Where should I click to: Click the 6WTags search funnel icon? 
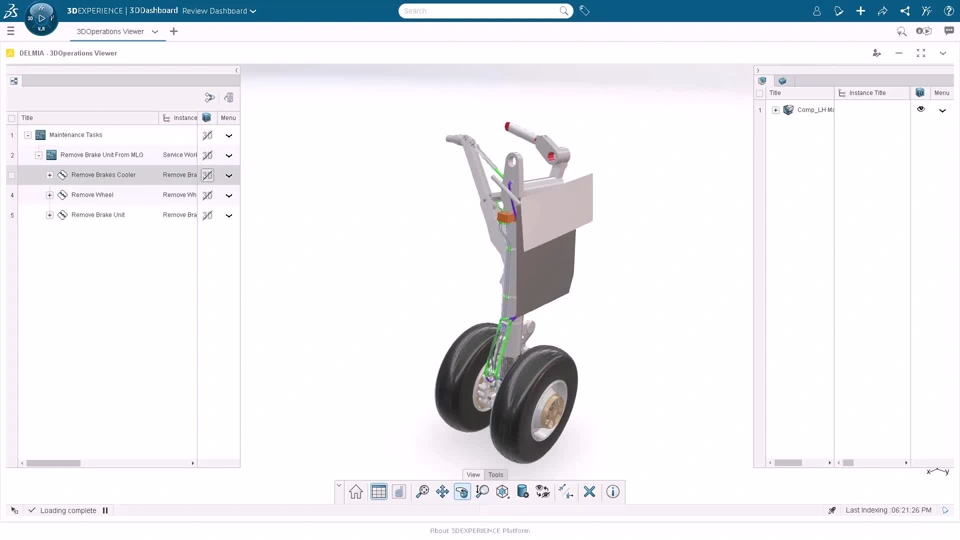[x=901, y=31]
